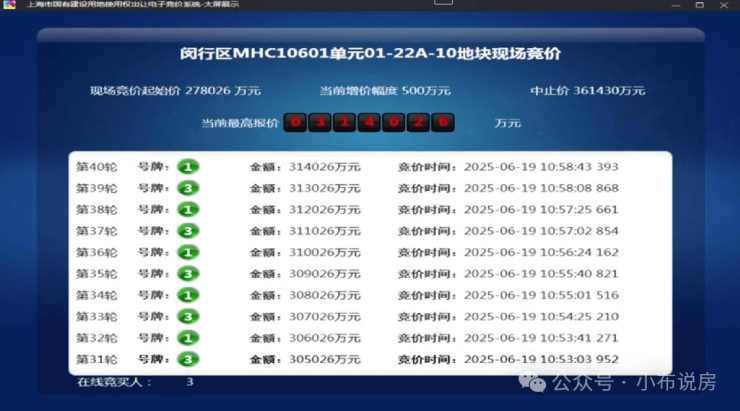Click the round label 第39轮

coord(96,188)
